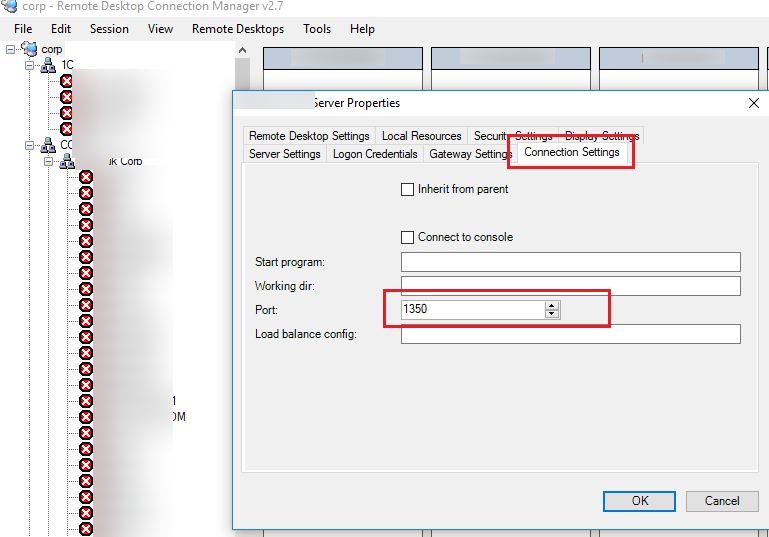Select disconnected server icon on row ending 1
The image size is (769, 537).
click(x=86, y=401)
